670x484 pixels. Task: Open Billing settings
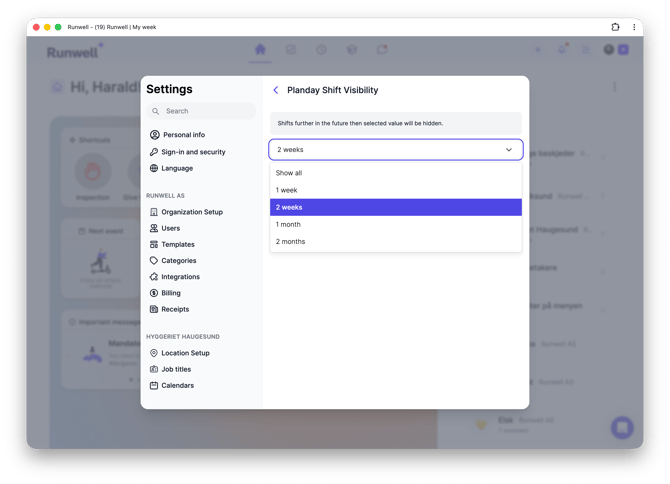point(165,293)
